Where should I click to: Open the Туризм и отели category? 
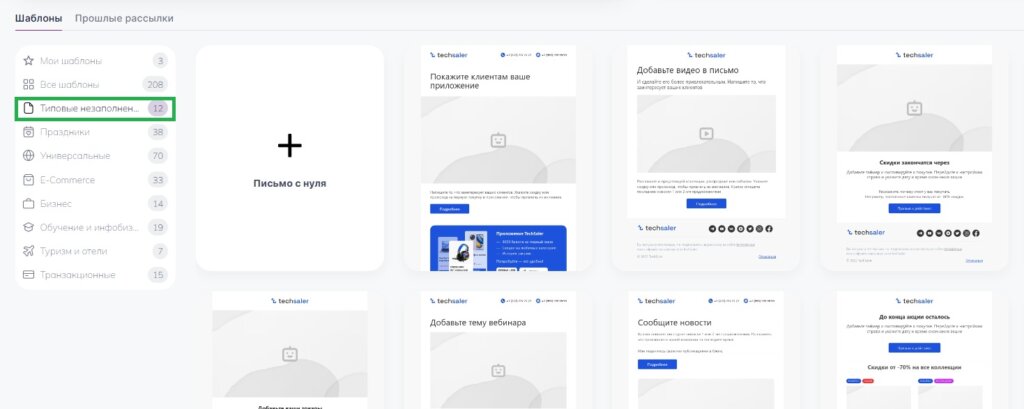tap(95, 251)
